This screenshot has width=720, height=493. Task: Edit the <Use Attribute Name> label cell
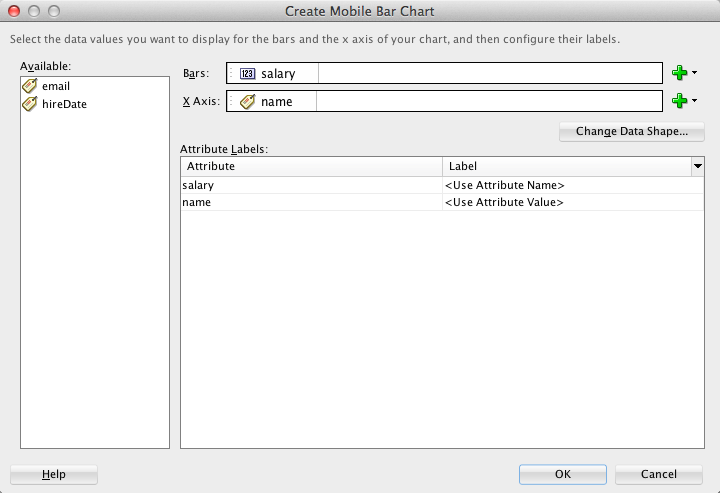[x=573, y=185]
